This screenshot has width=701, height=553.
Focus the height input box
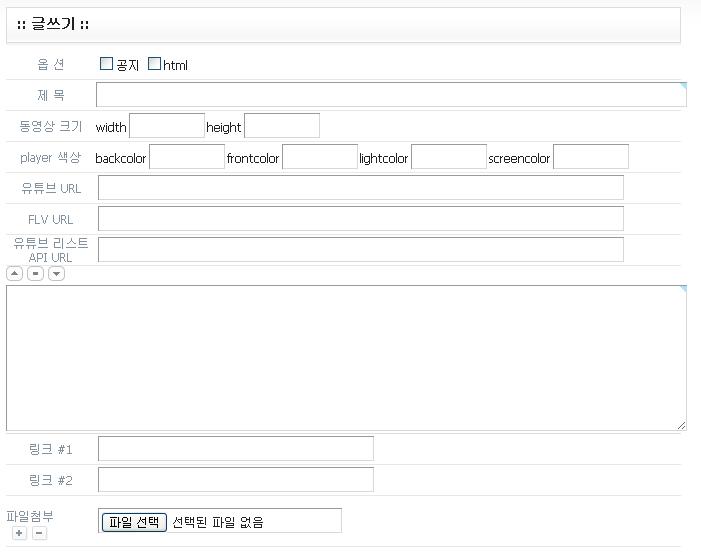(282, 126)
